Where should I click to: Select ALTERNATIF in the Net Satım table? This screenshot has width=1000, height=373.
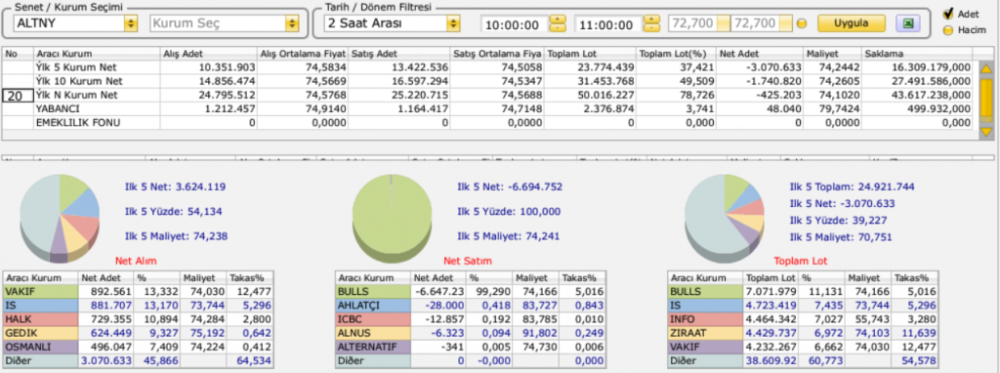pyautogui.click(x=471, y=347)
